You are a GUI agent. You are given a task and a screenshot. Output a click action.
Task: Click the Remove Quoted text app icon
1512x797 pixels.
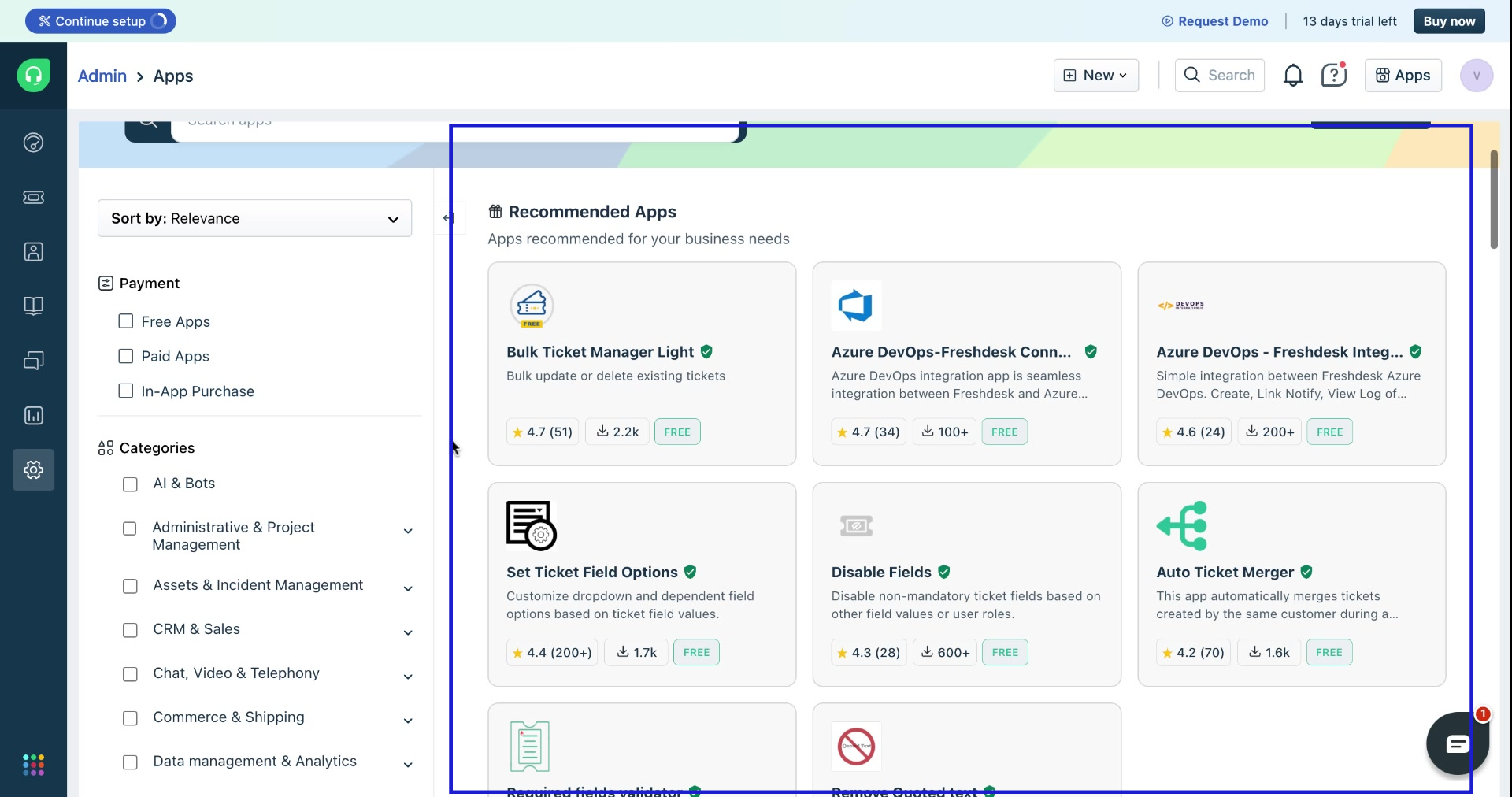pos(856,746)
